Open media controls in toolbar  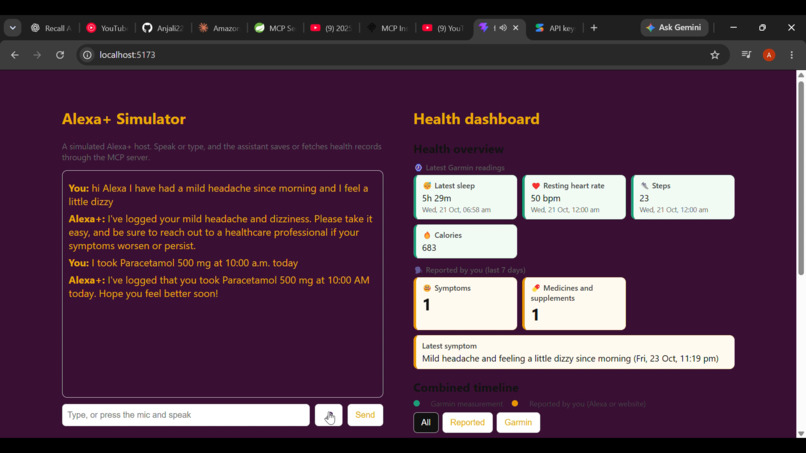(746, 55)
